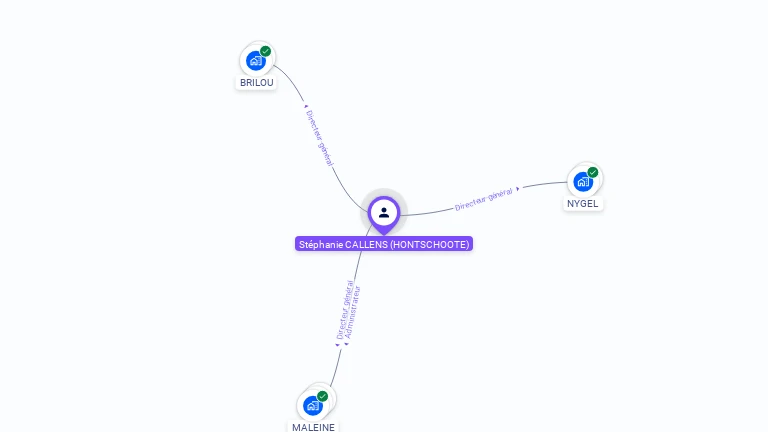Screen dimensions: 768x432
Task: Select Administrateur link label toward MALEINE
Action: pos(353,312)
